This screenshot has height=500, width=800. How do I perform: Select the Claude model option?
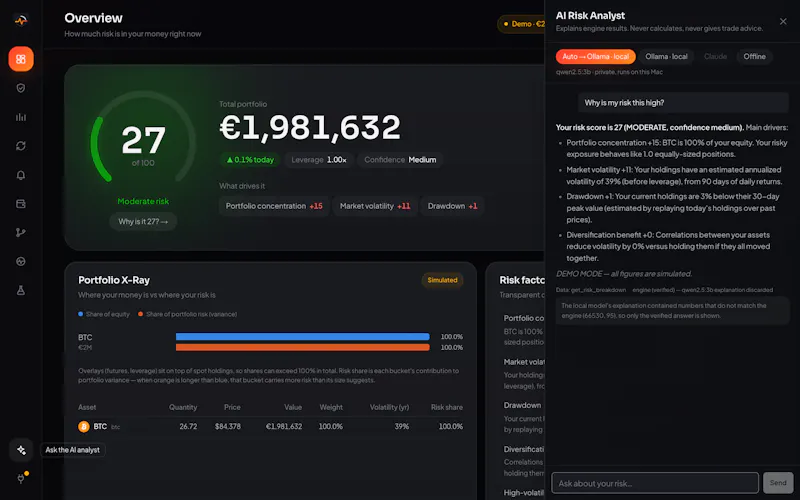coord(715,57)
